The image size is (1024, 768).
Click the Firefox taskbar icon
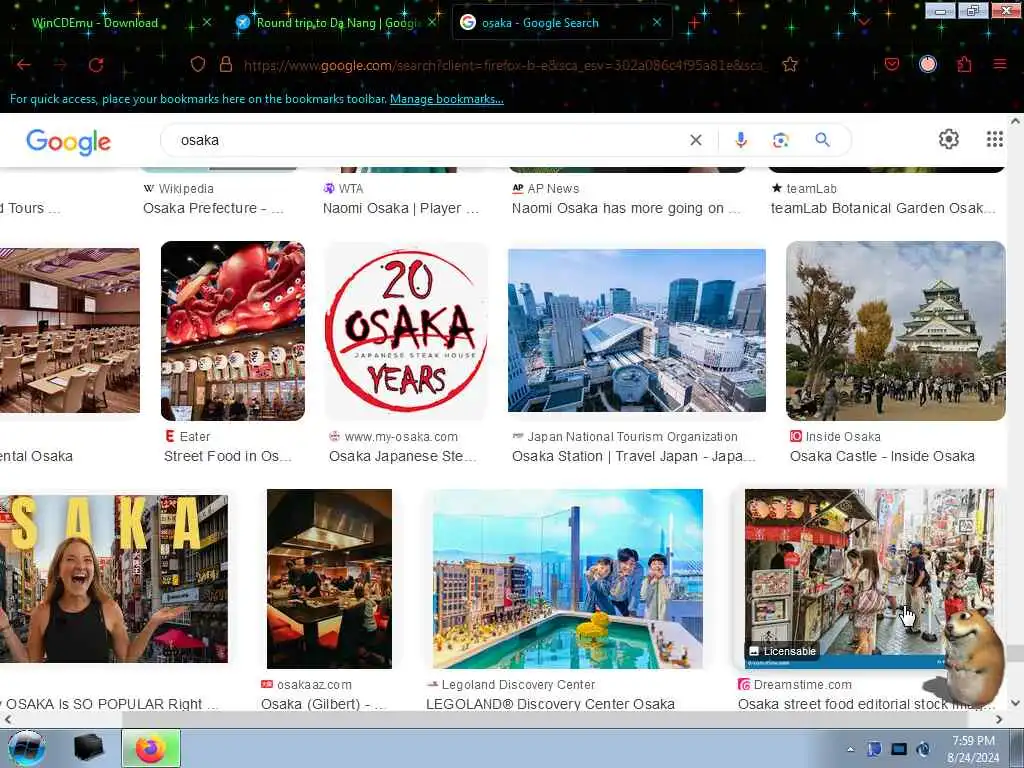click(150, 748)
